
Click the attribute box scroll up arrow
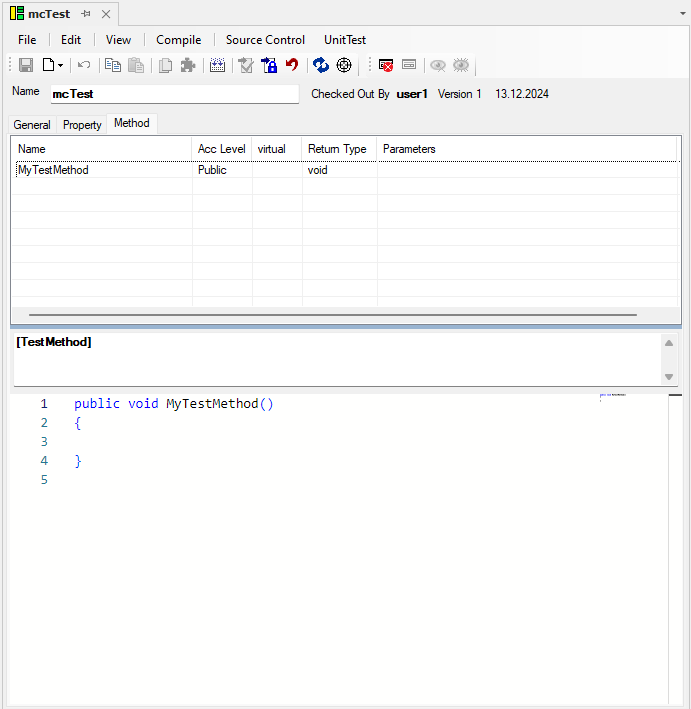(x=669, y=343)
